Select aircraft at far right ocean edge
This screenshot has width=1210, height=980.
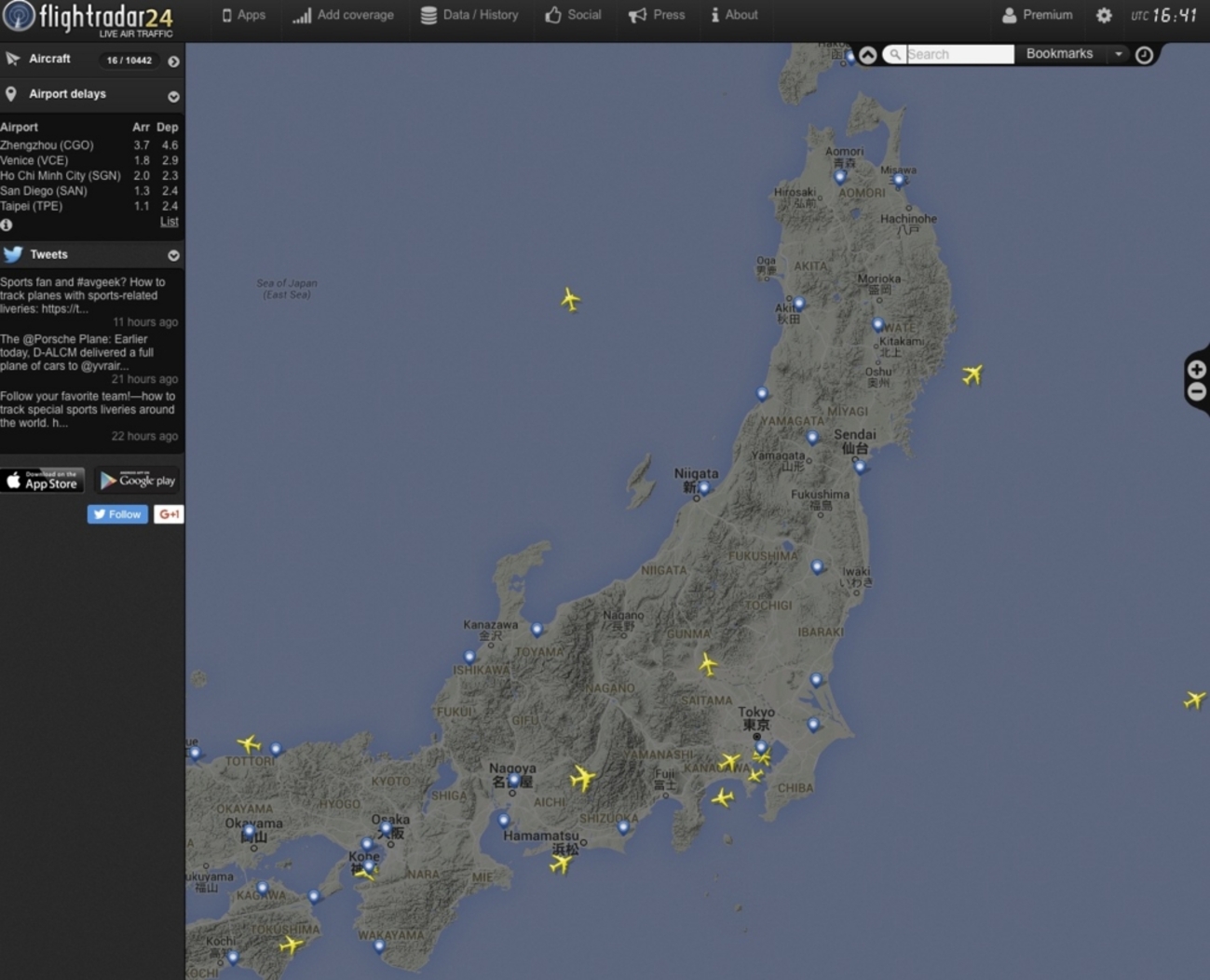(1194, 700)
